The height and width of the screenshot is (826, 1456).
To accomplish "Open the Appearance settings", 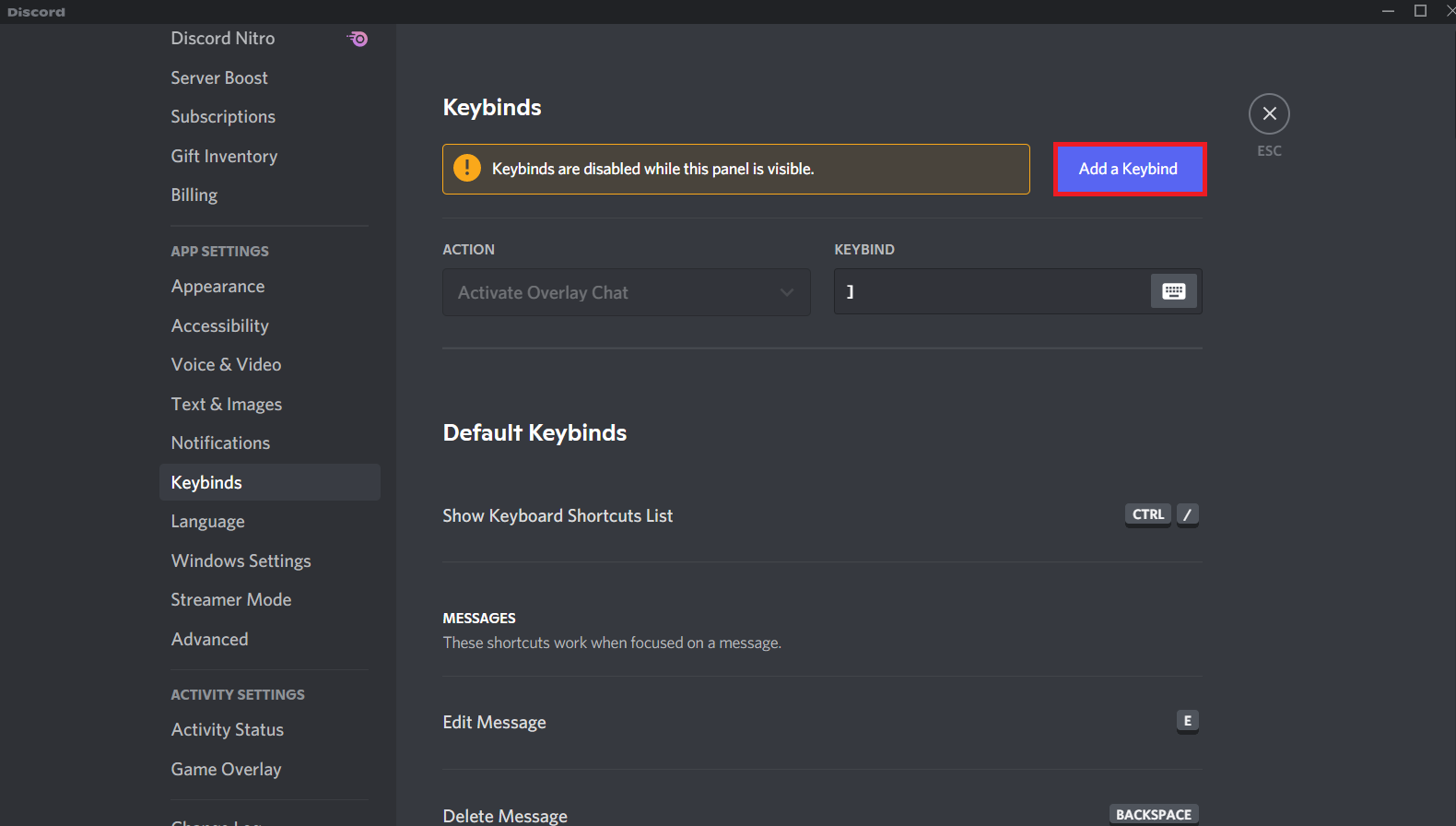I will (x=217, y=287).
